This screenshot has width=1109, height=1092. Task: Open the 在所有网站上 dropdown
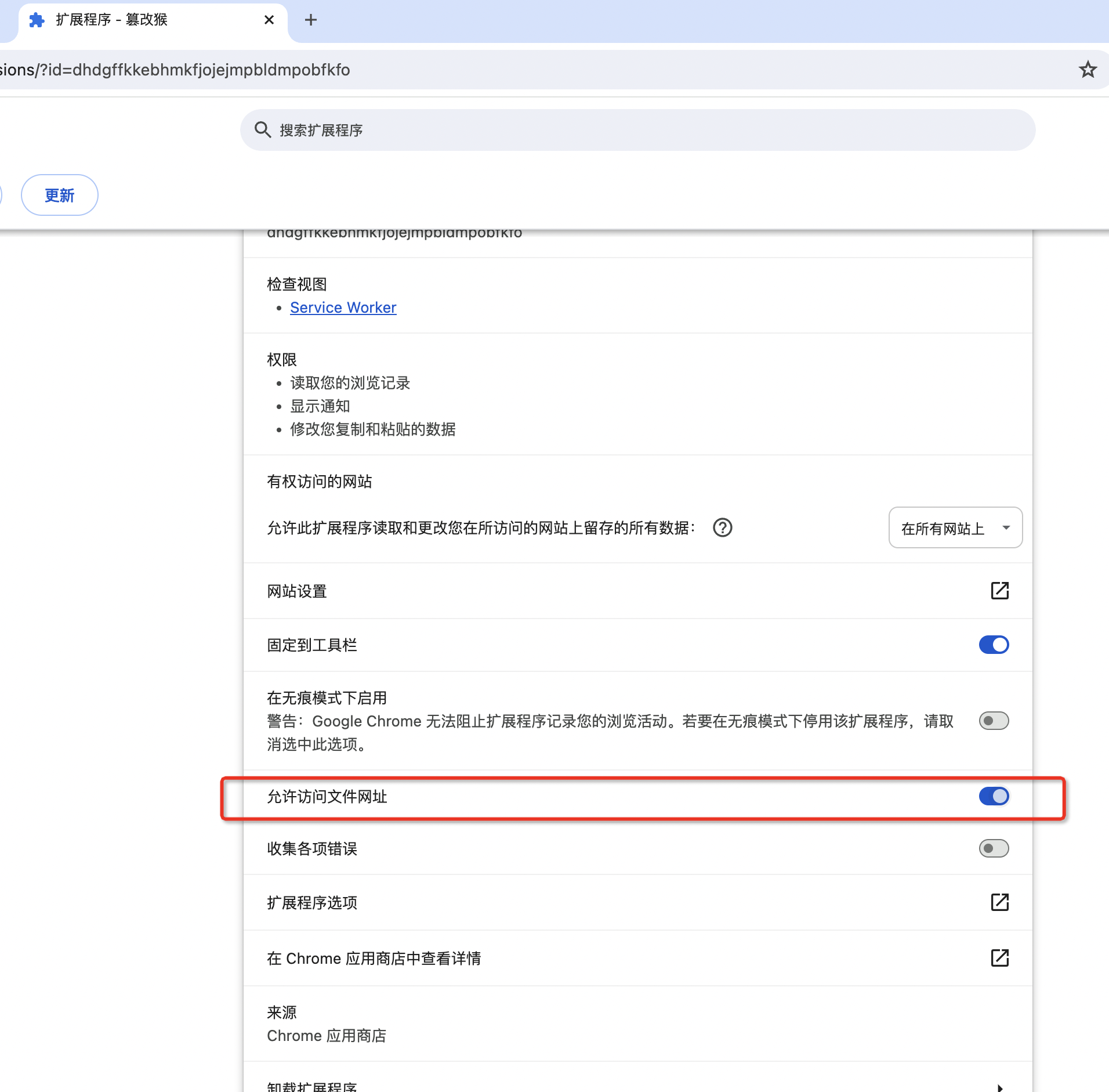955,528
